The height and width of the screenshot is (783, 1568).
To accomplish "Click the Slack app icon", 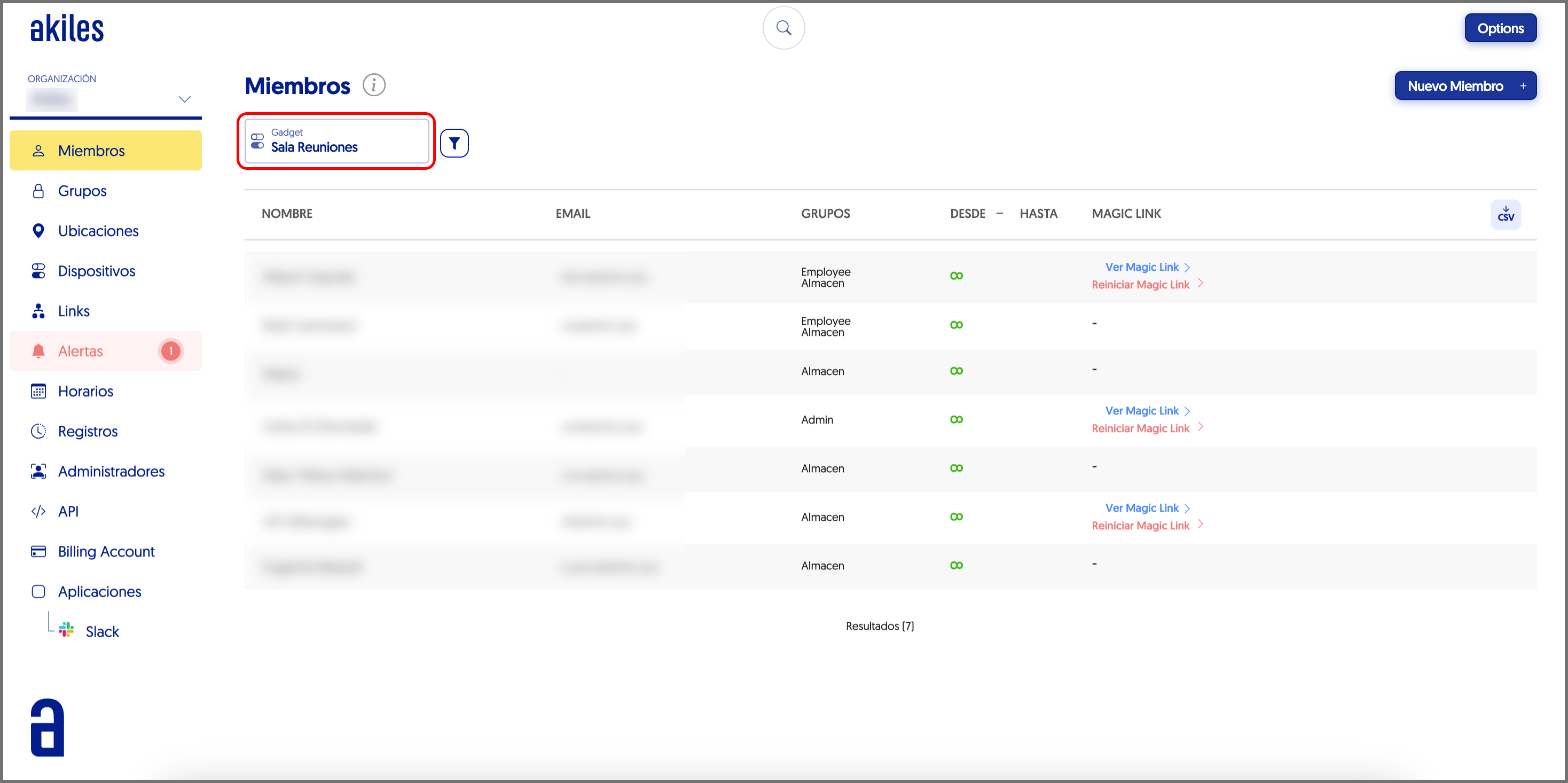I will click(x=66, y=630).
